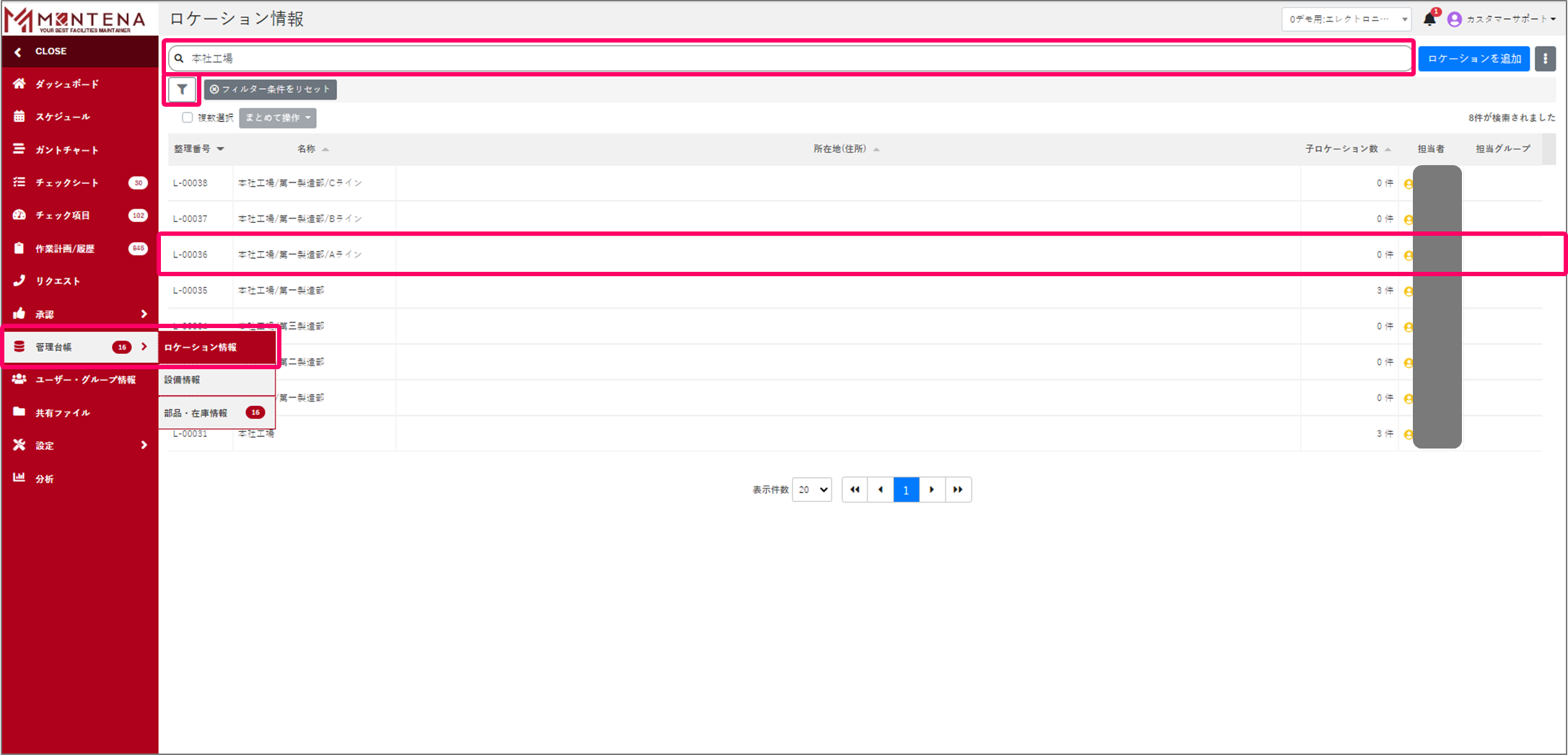Collapse sidebar with CLOSE arrow

coord(19,52)
